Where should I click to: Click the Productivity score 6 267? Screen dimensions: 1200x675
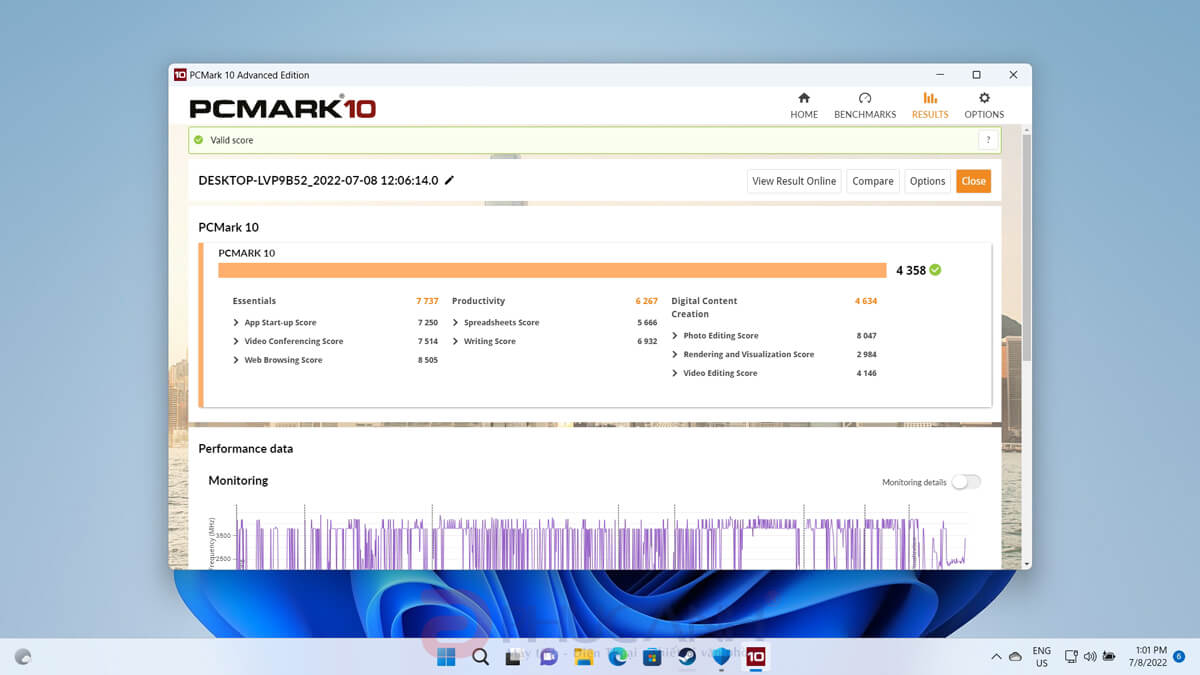coord(646,301)
